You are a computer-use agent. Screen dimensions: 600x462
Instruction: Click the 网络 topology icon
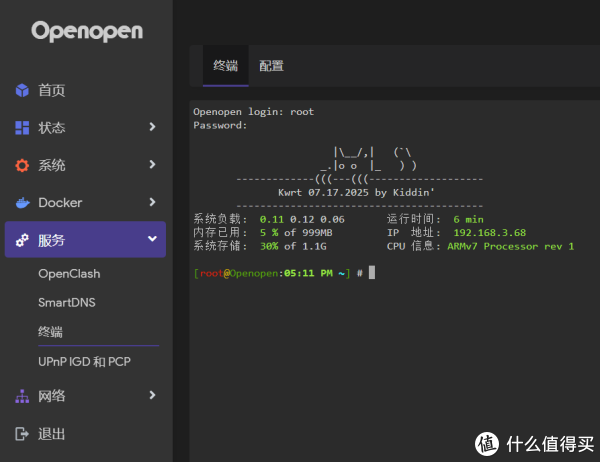pos(22,396)
